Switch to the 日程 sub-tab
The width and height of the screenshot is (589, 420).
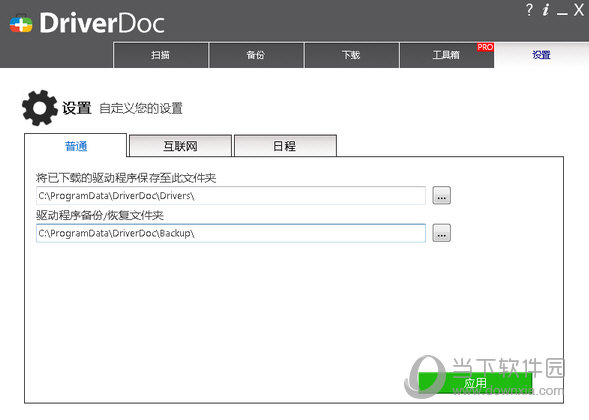(285, 146)
